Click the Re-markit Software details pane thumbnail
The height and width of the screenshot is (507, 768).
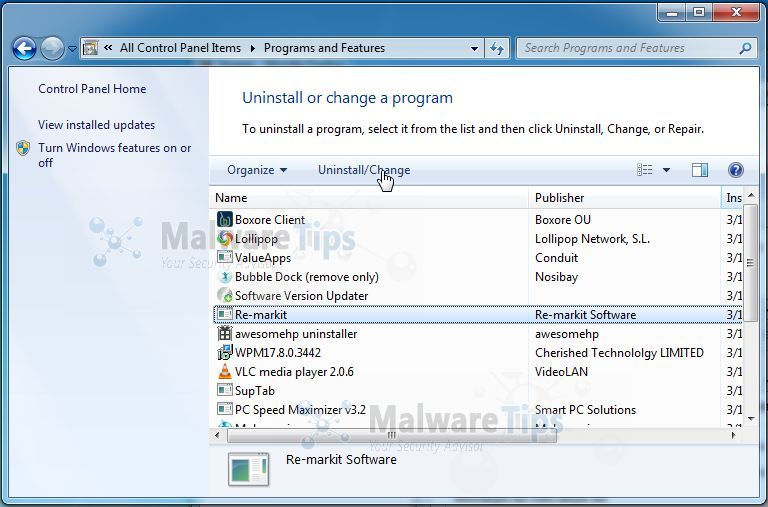[249, 469]
